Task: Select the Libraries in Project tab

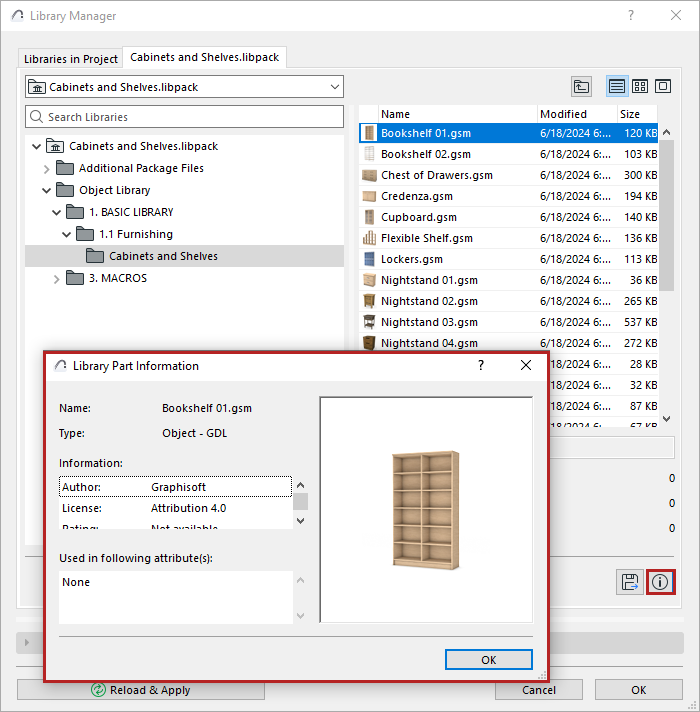Action: [70, 59]
